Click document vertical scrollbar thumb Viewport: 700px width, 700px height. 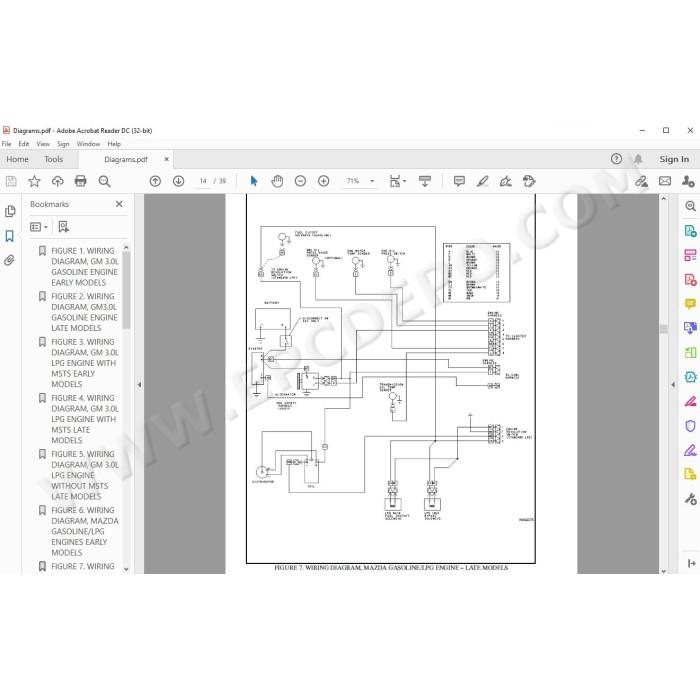pyautogui.click(x=664, y=329)
